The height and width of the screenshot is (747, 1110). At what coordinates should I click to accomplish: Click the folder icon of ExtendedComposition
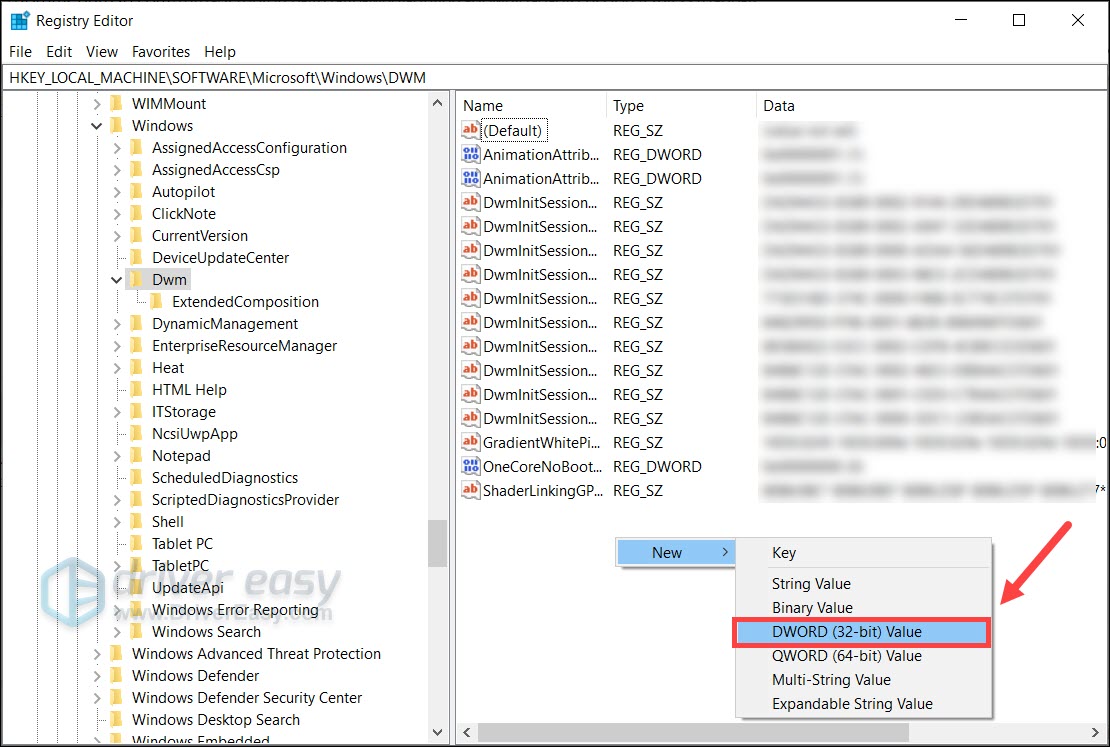[x=156, y=302]
